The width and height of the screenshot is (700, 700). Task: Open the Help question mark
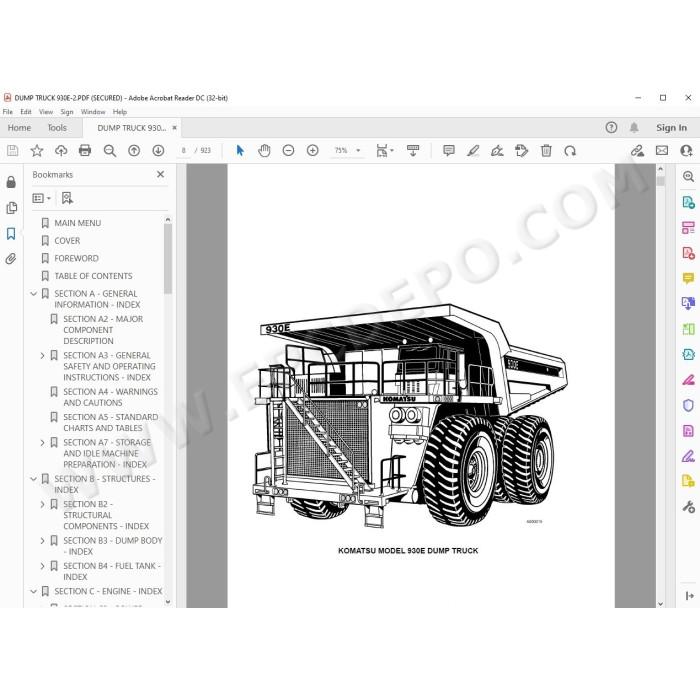611,128
